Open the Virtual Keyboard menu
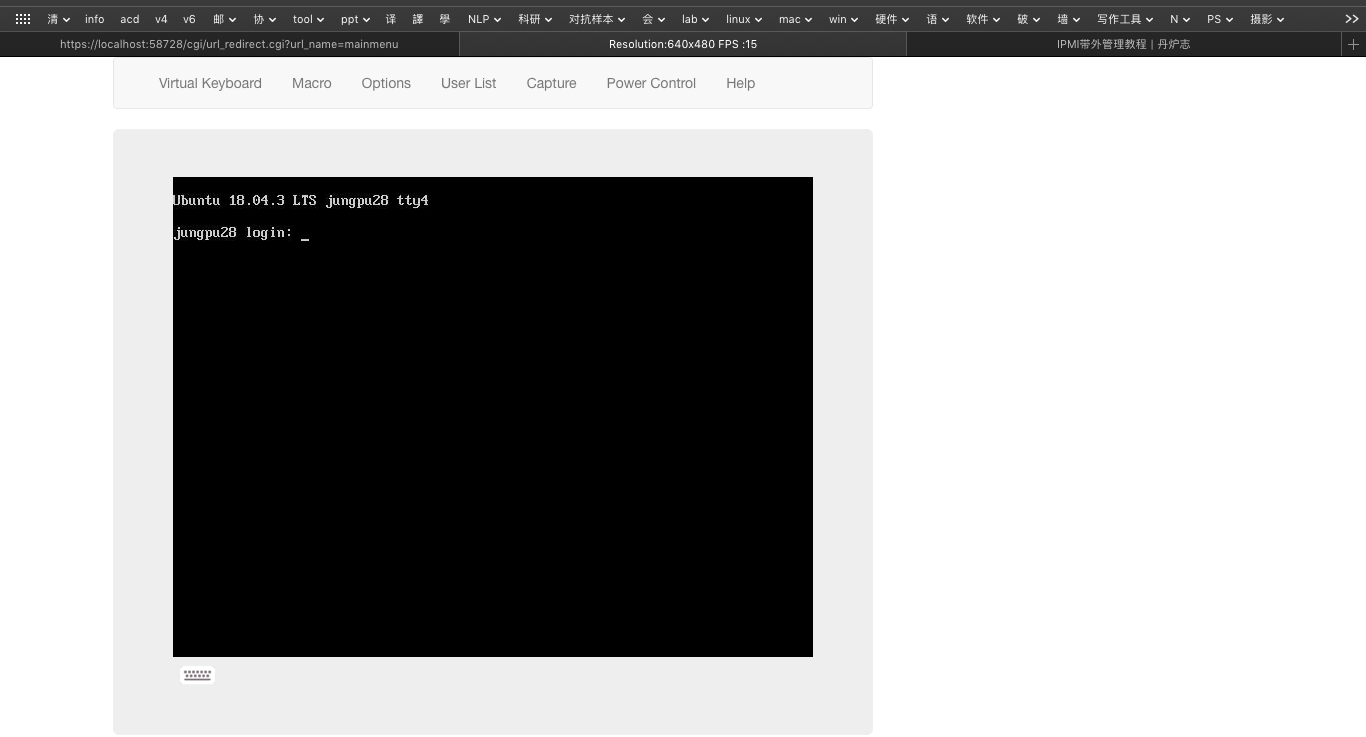Image resolution: width=1366 pixels, height=737 pixels. (210, 83)
